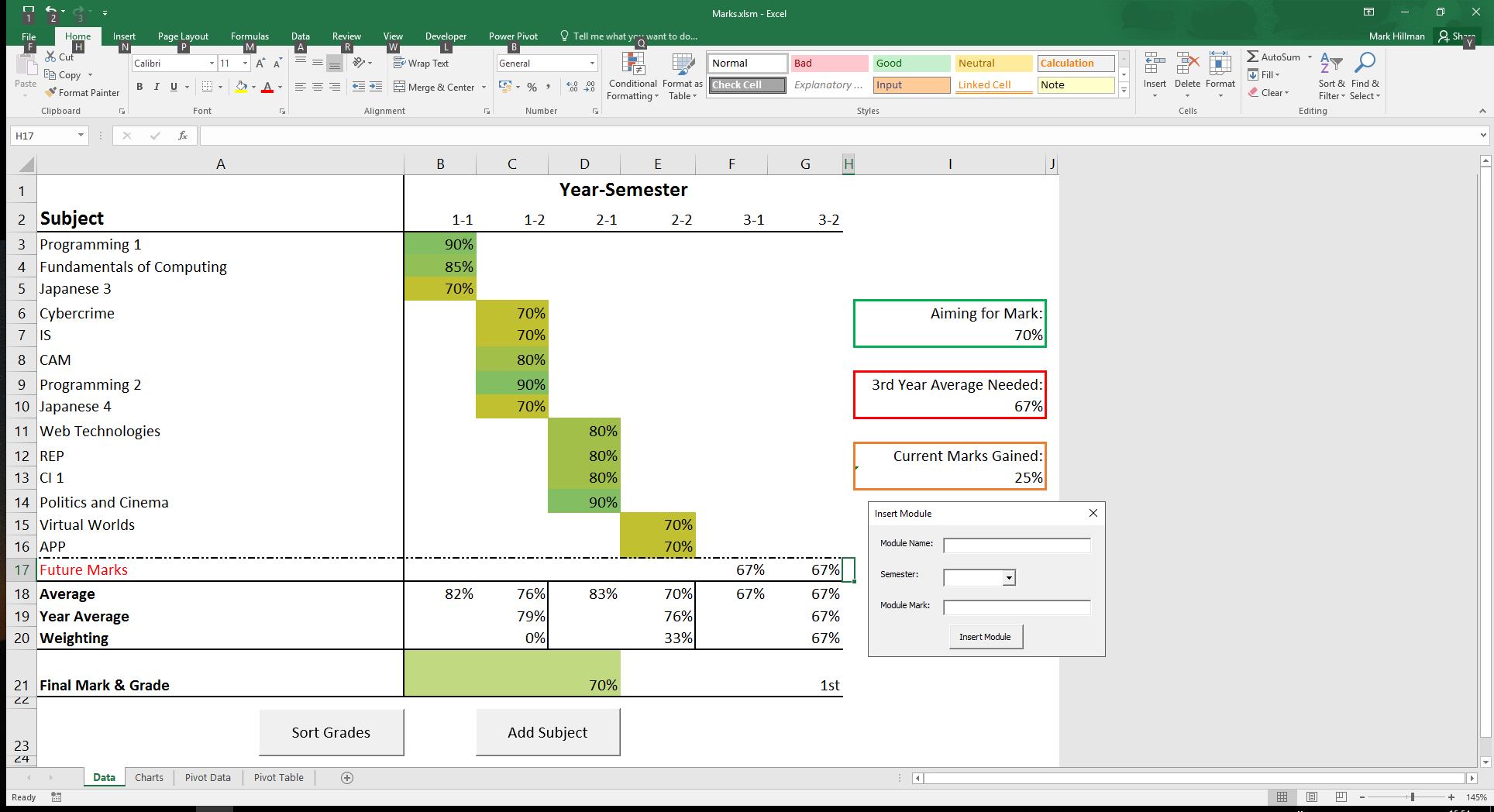Screen dimensions: 1494x812
Task: Click the Align Left icon
Action: 301,87
